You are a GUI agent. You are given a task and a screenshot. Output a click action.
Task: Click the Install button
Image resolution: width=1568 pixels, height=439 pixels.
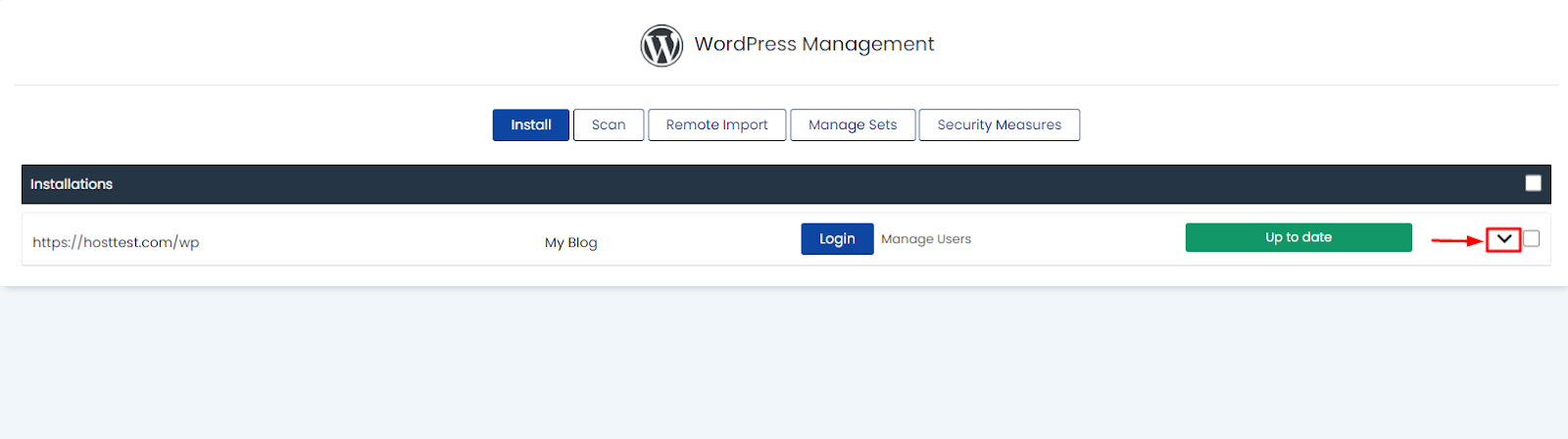pyautogui.click(x=531, y=124)
